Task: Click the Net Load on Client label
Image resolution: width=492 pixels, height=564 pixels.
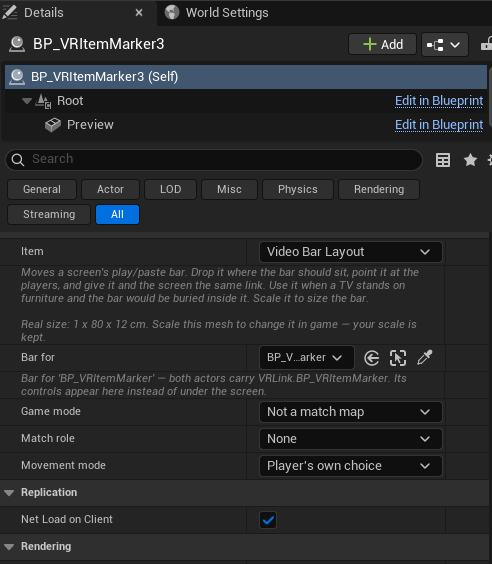Action: click(x=67, y=519)
